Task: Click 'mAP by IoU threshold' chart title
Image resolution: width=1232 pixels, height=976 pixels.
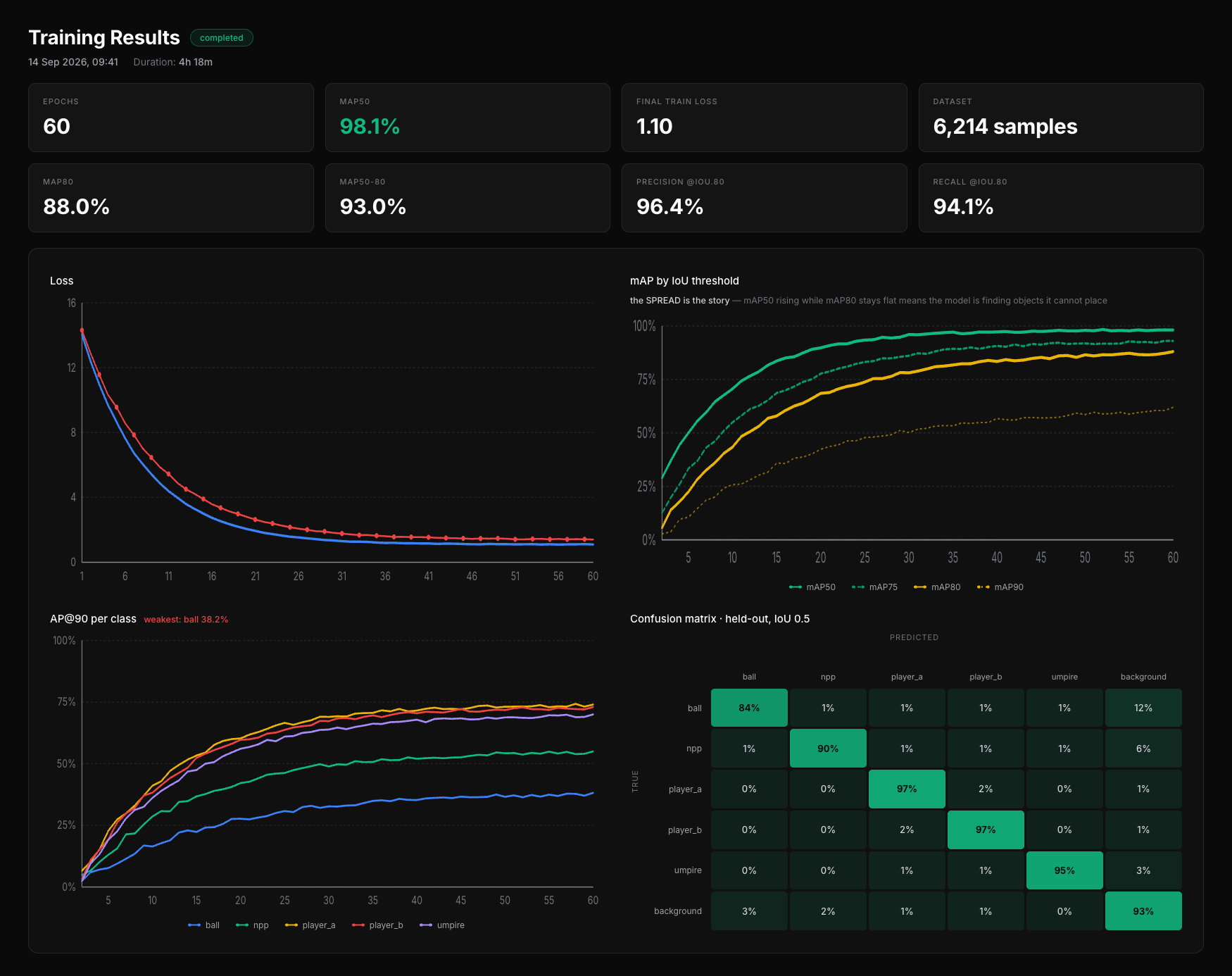Action: (x=684, y=281)
